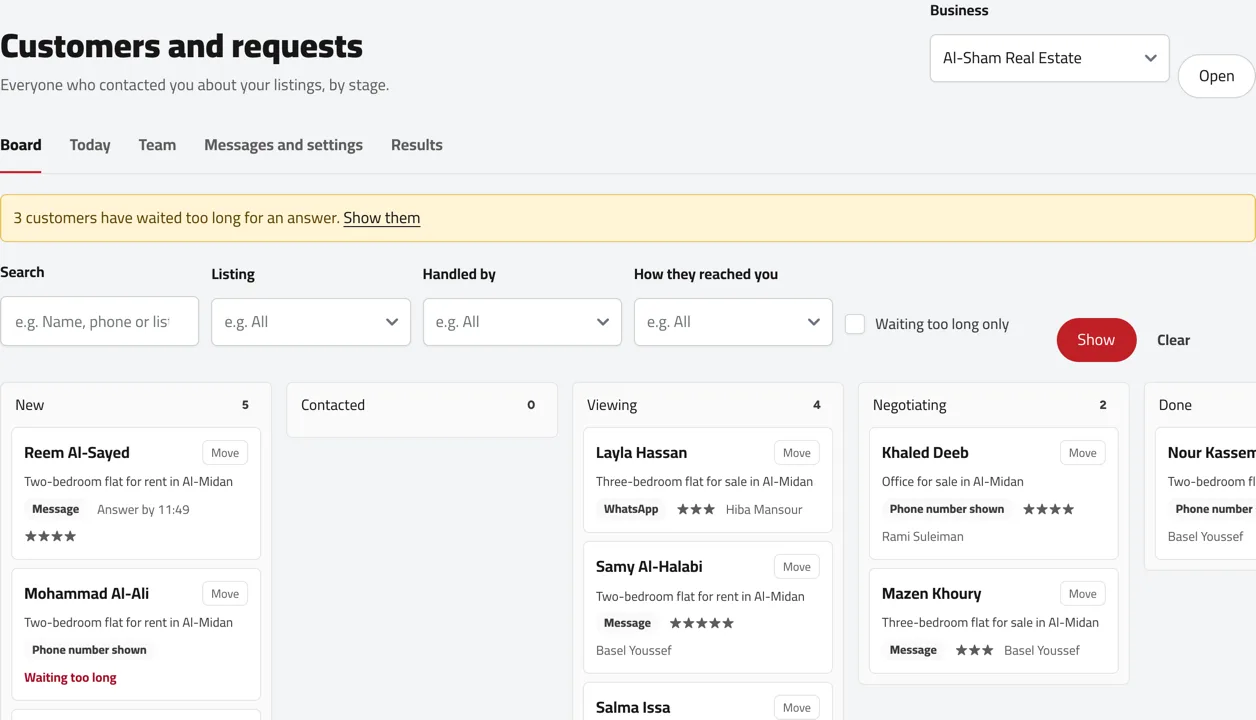1256x720 pixels.
Task: Click the 'Show them' link in the warning banner
Action: (x=381, y=218)
